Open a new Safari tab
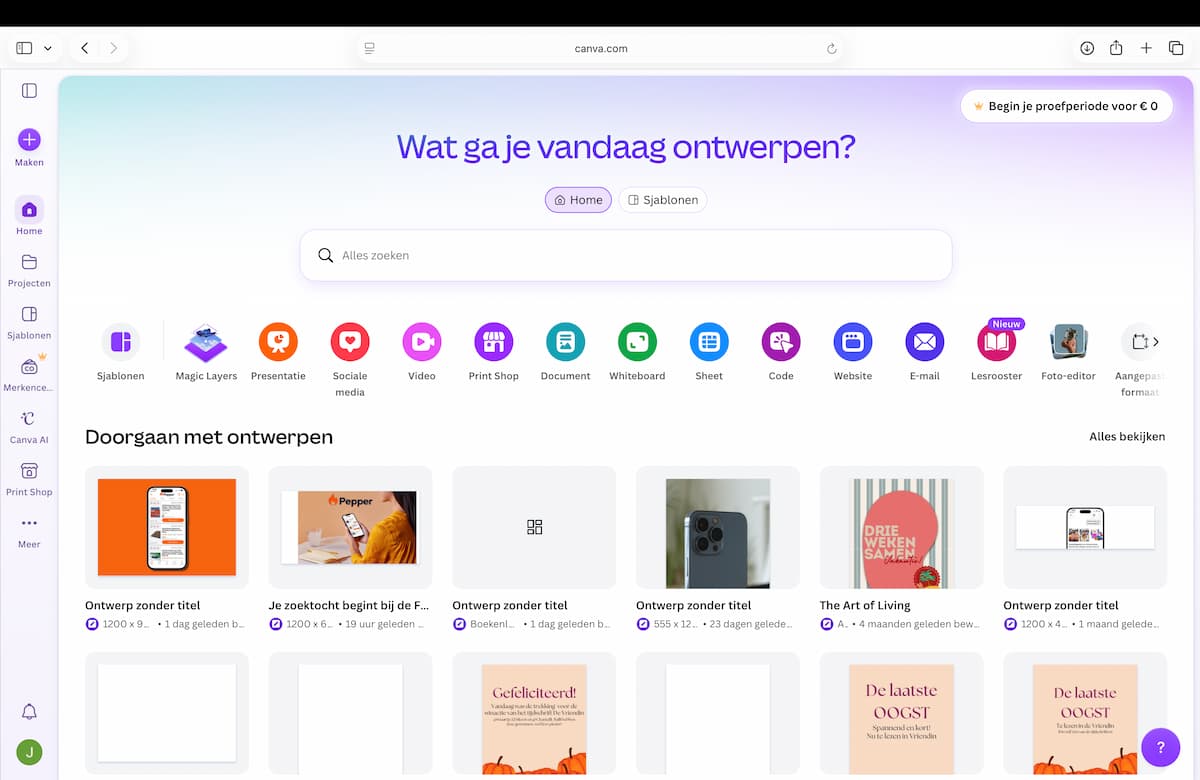 pos(1146,48)
